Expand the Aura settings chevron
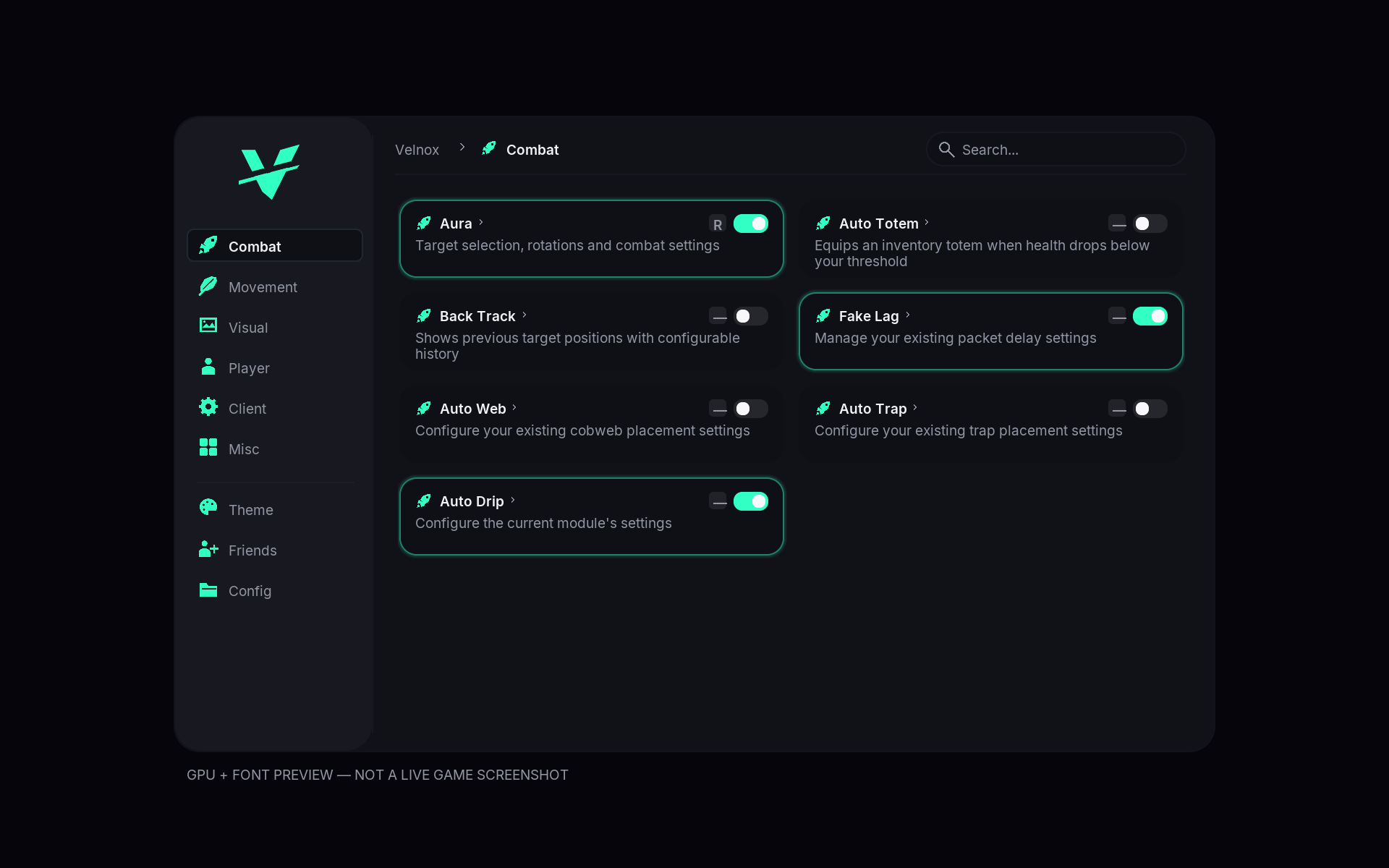This screenshot has height=868, width=1389. pyautogui.click(x=481, y=223)
